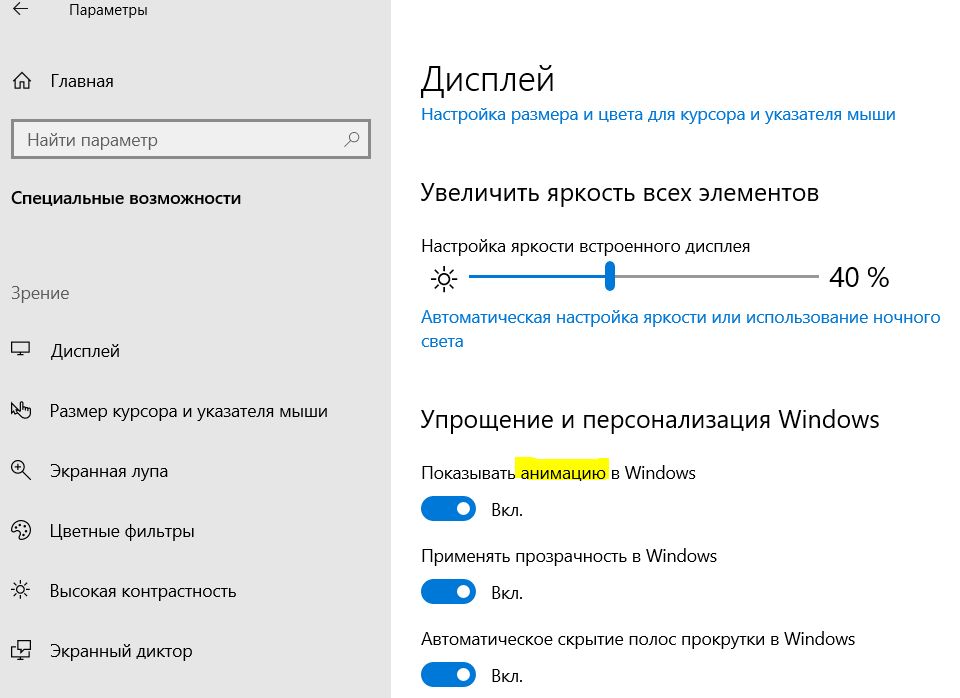Screen dimensions: 960x698
Task: Select Цветные фильтры in sidebar
Action: [x=122, y=531]
